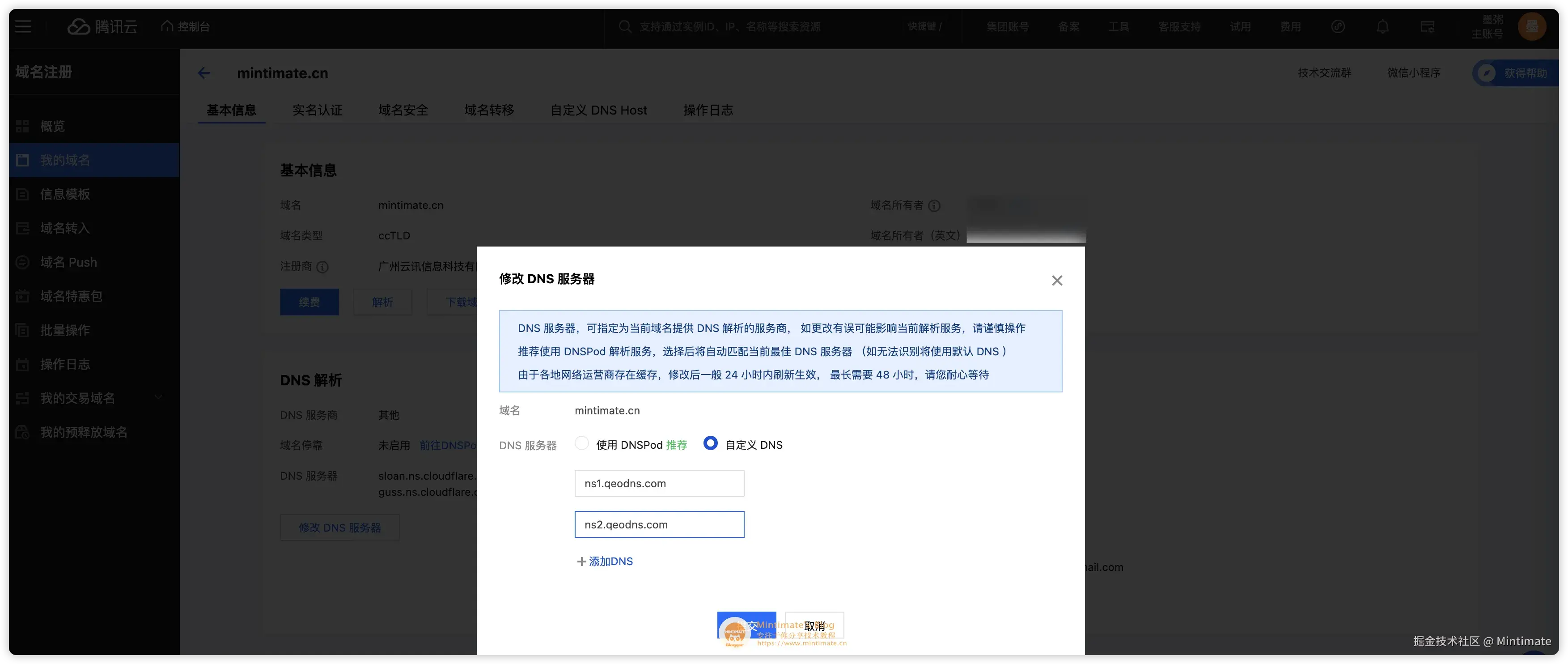Viewport: 1568px width, 664px height.
Task: Close the 修改 DNS 服务器 dialog
Action: [1057, 280]
